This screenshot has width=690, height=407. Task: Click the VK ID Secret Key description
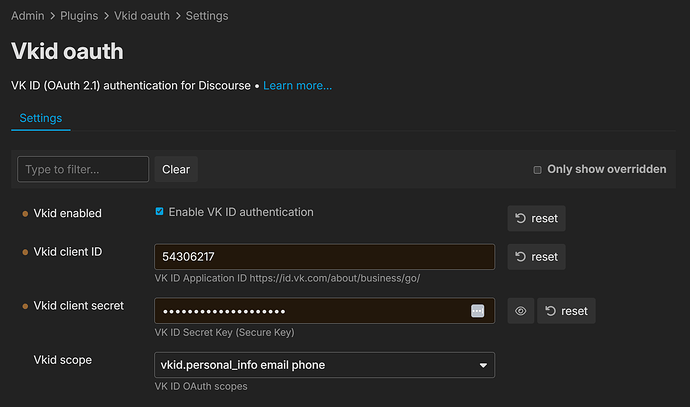tap(224, 333)
